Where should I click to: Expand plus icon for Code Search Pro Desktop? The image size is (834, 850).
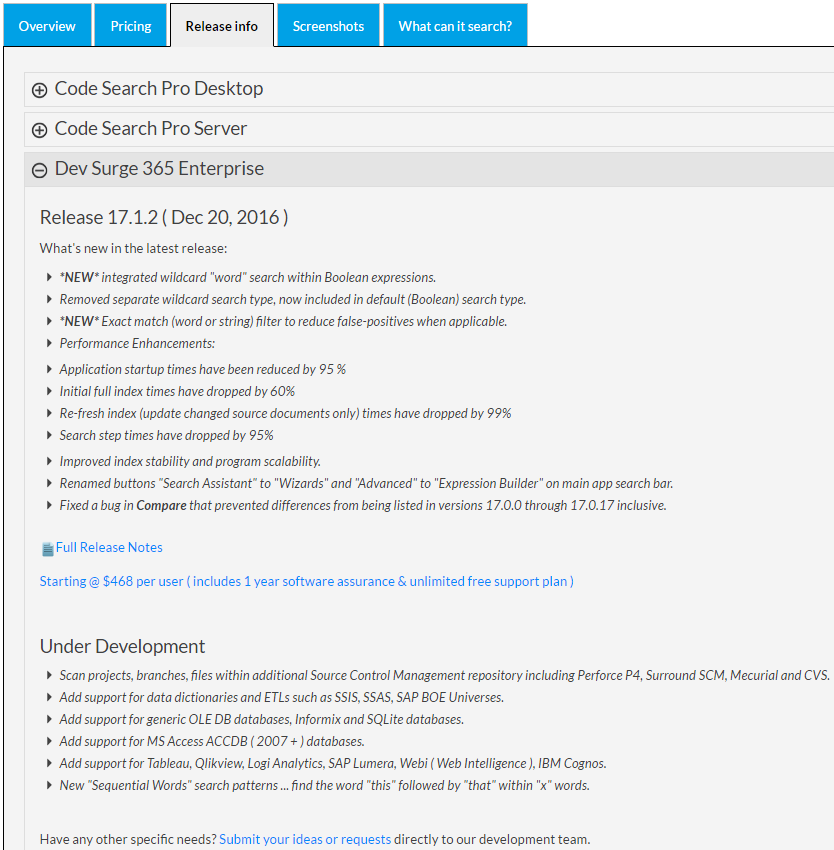coord(39,90)
